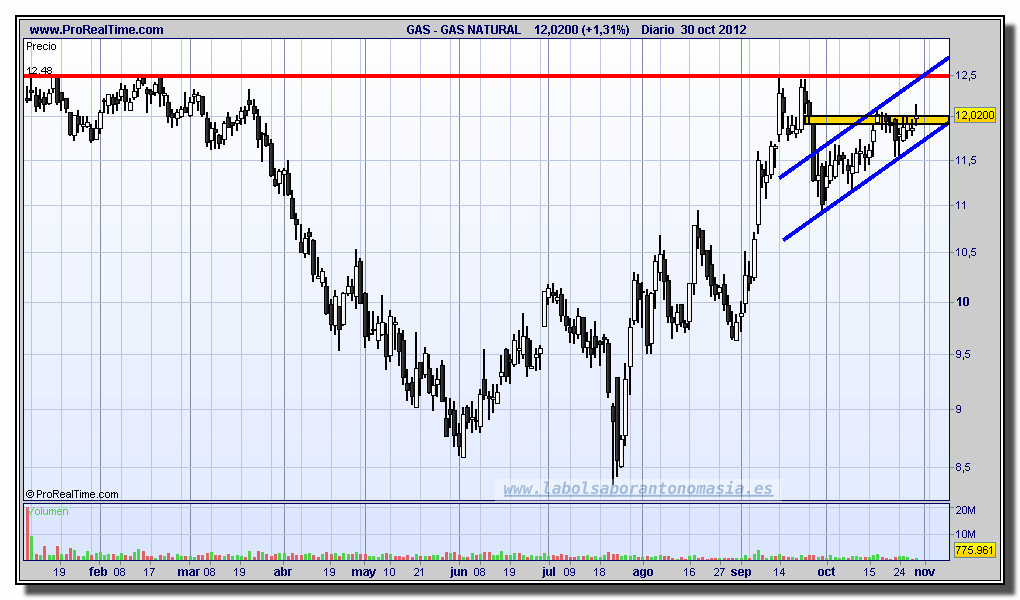Screen dimensions: 1020x600
Task: Click the 30 oct 2012 date label
Action: click(x=714, y=30)
